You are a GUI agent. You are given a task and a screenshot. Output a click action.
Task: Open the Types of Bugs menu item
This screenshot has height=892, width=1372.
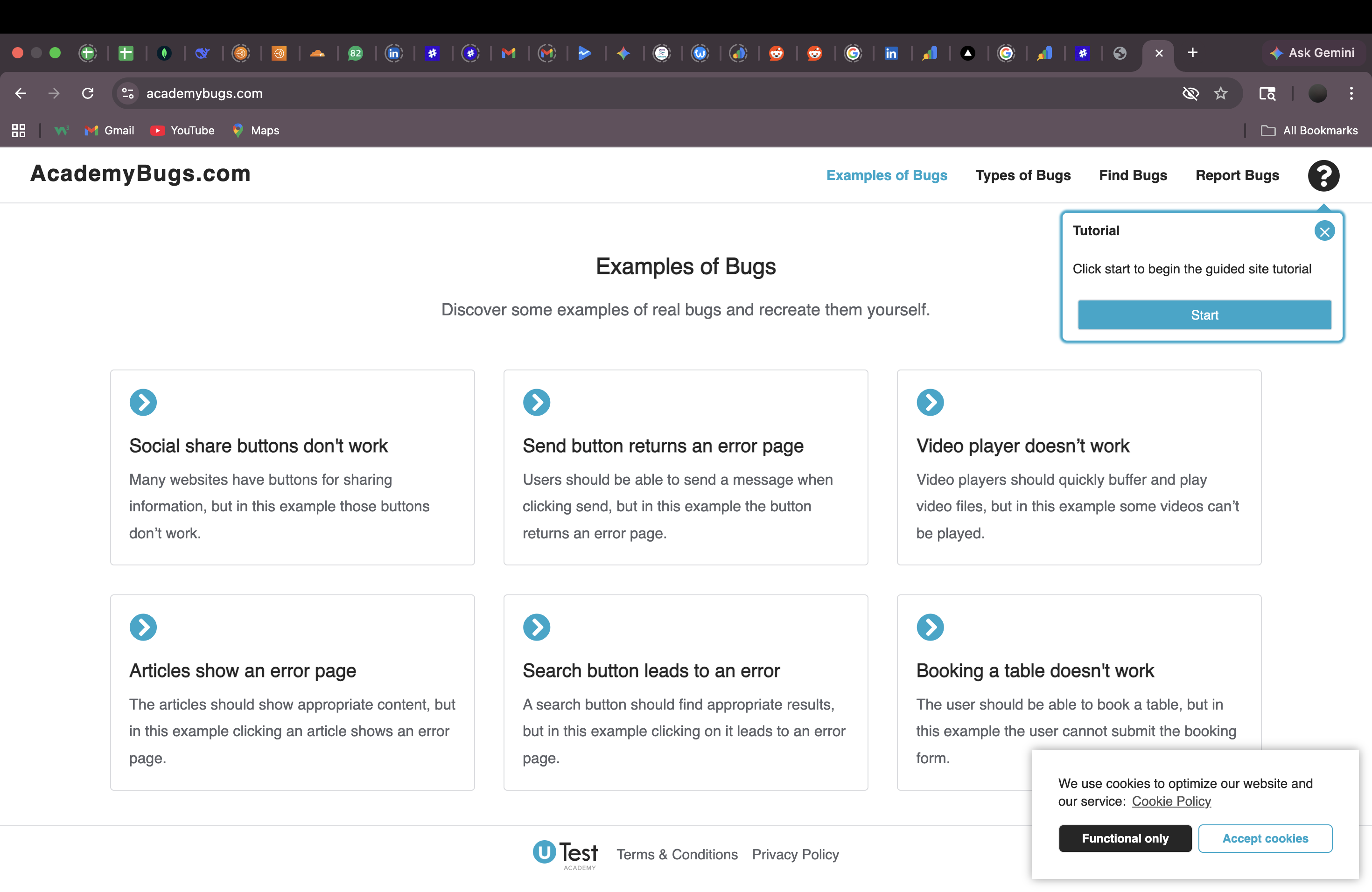tap(1022, 175)
